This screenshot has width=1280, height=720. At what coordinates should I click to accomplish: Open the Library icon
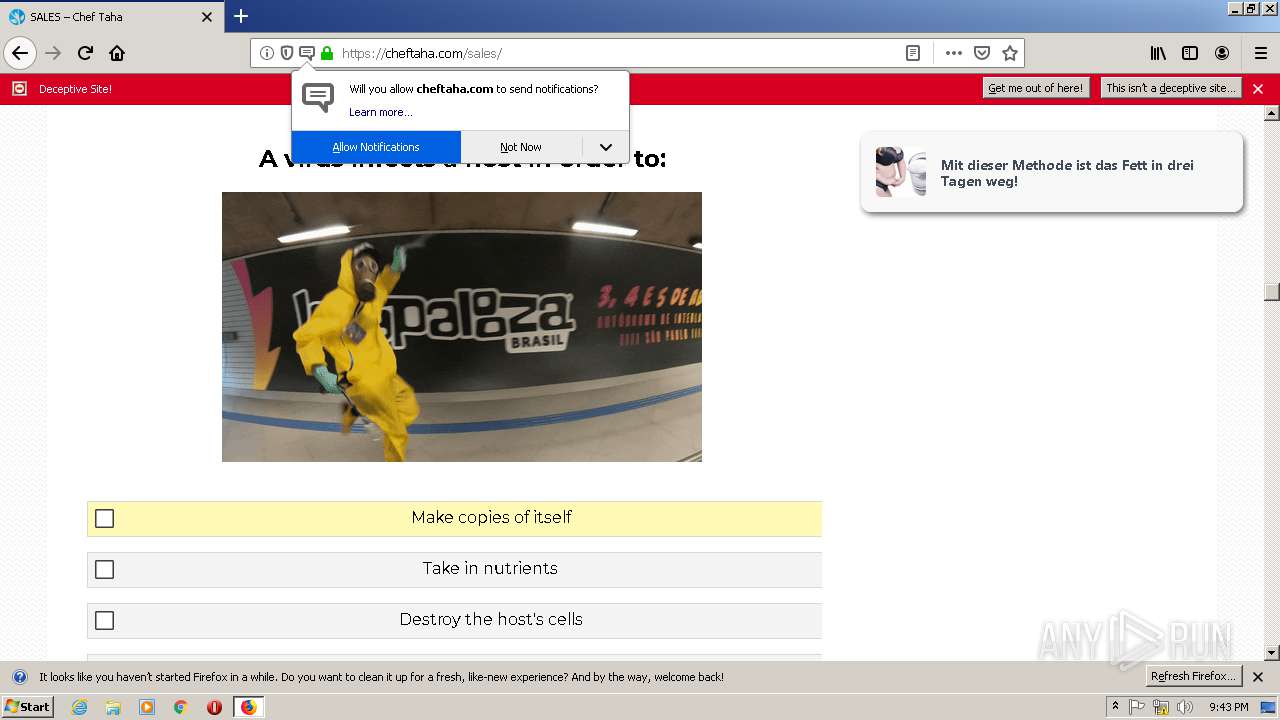click(1158, 53)
